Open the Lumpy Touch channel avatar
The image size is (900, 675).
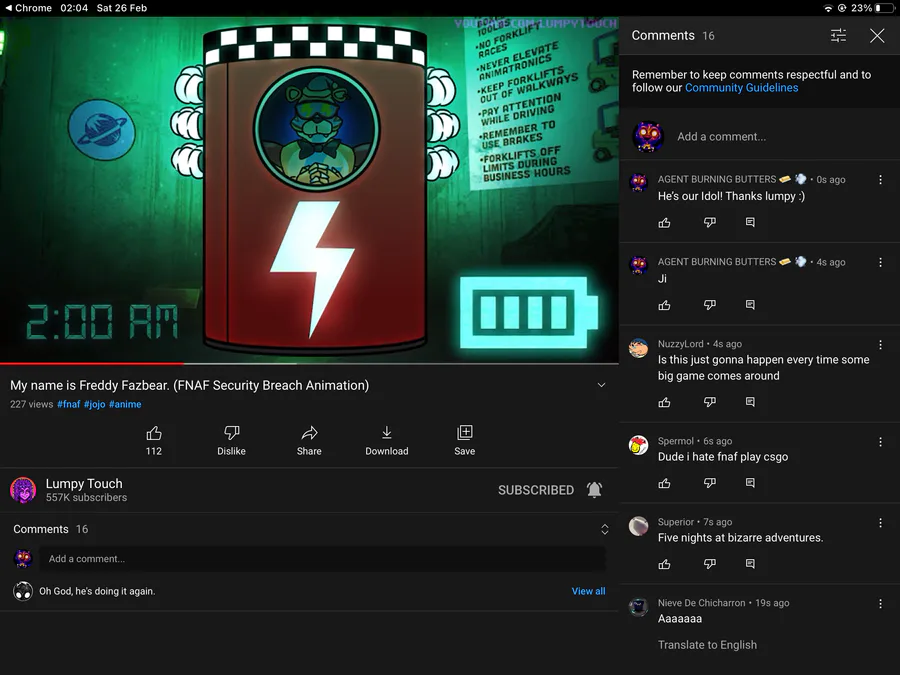click(x=23, y=490)
